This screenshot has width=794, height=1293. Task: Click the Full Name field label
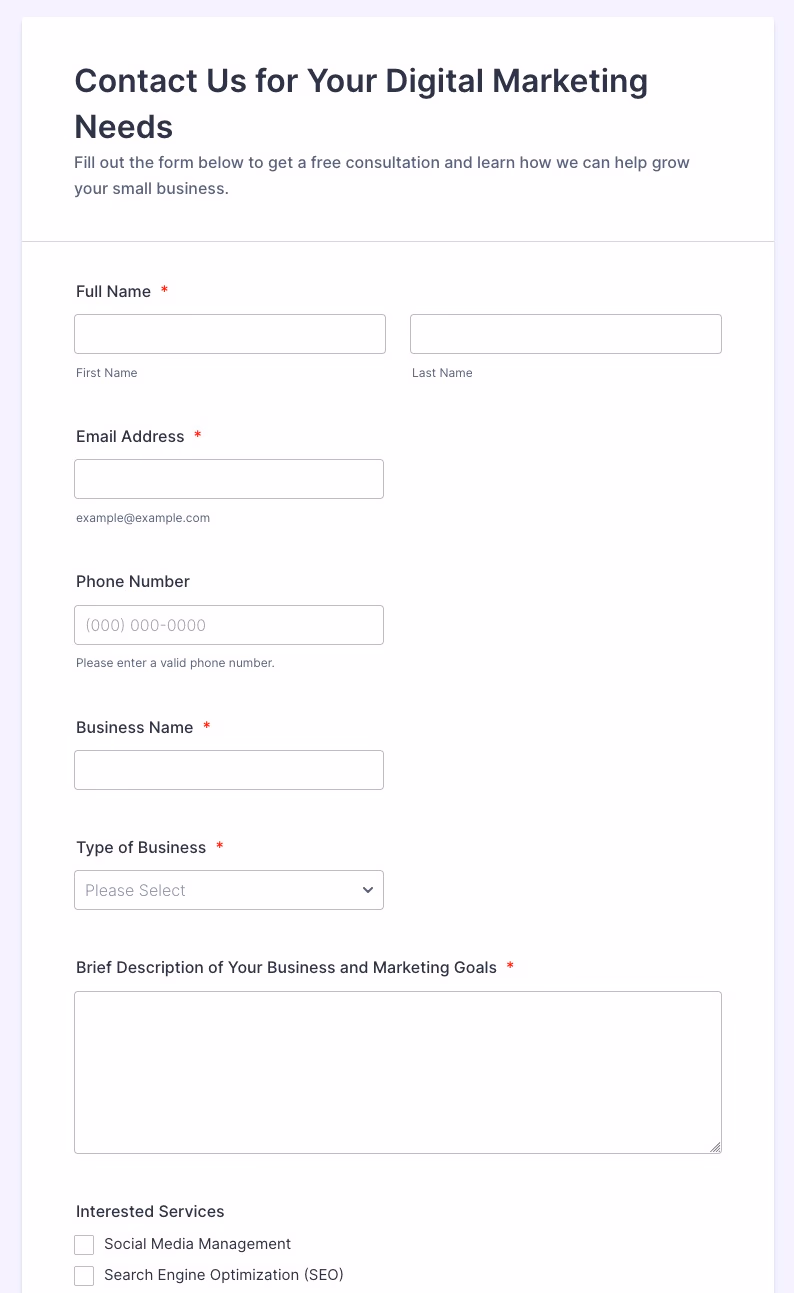(113, 292)
